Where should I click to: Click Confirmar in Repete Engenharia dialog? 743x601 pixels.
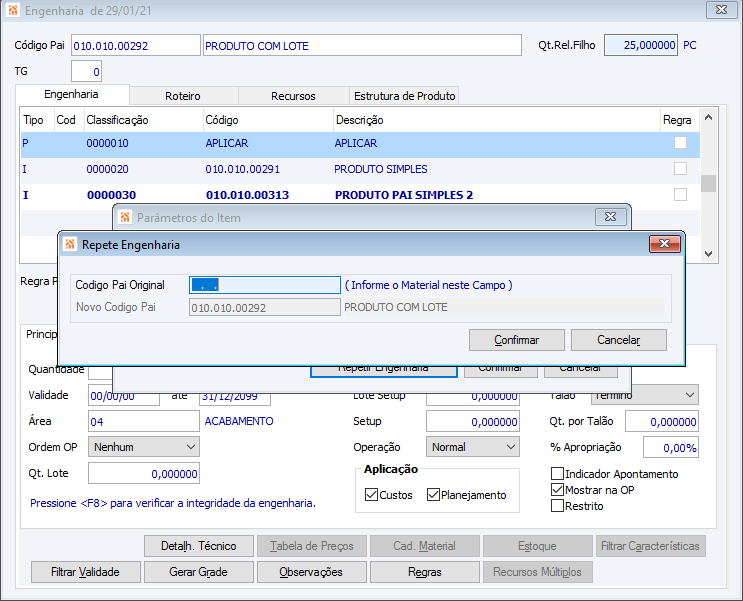pyautogui.click(x=517, y=340)
